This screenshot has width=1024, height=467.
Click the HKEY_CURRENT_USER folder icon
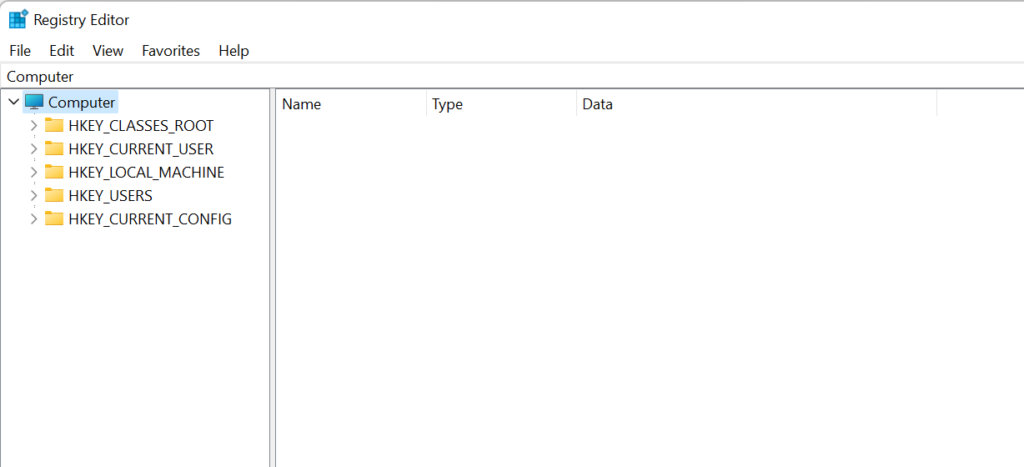(54, 149)
